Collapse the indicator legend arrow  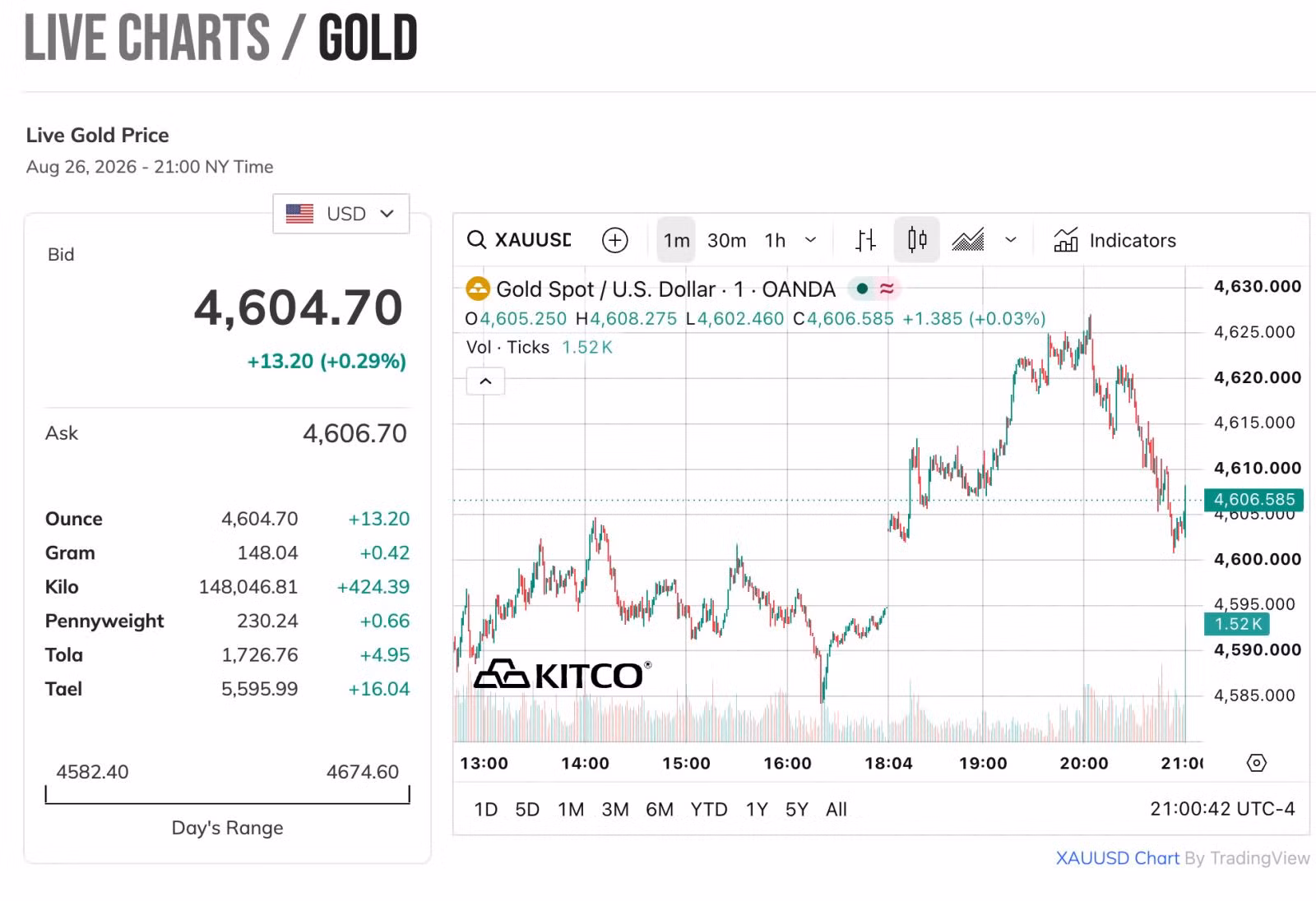(x=485, y=381)
